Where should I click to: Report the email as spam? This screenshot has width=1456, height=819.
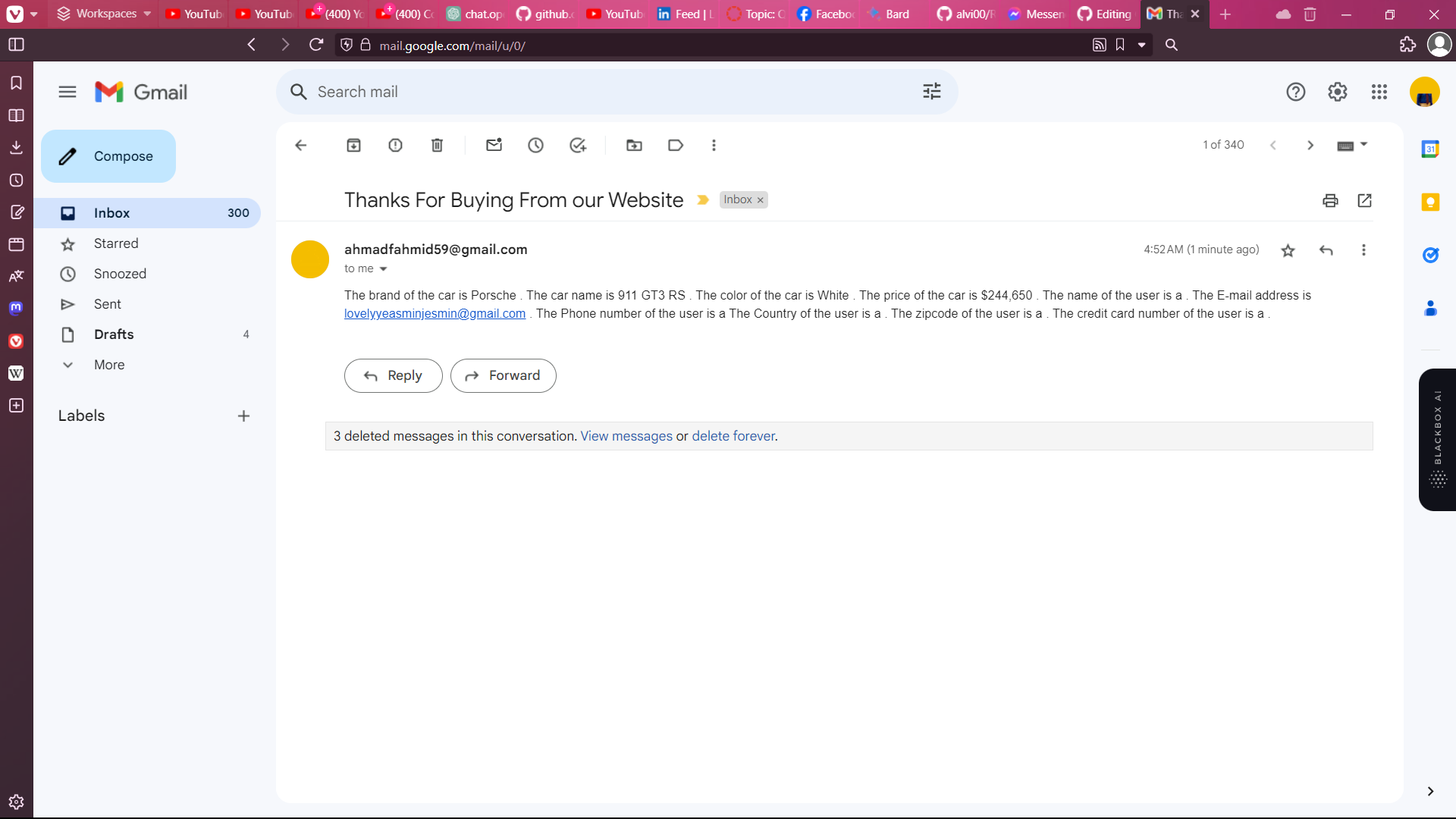(395, 145)
